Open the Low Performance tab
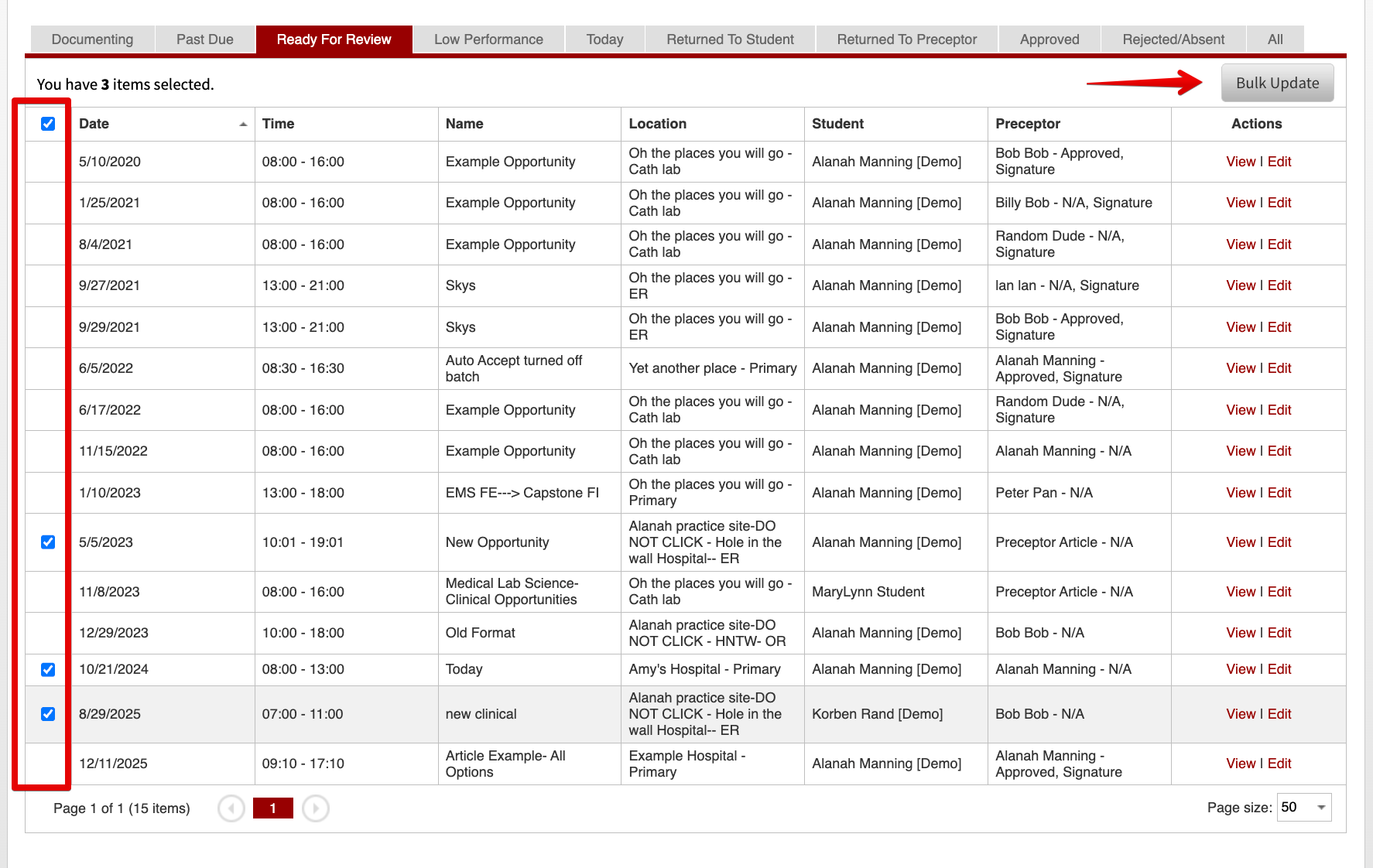Viewport: 1373px width, 868px height. click(x=488, y=39)
